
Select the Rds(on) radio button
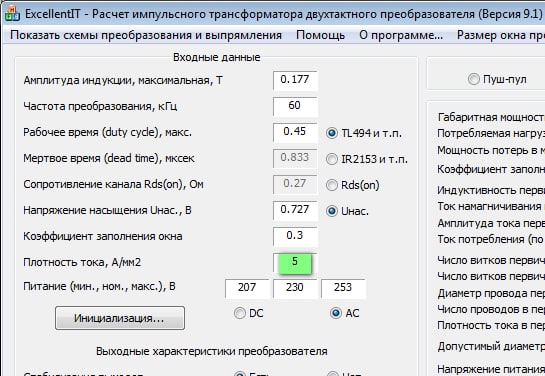coord(353,185)
